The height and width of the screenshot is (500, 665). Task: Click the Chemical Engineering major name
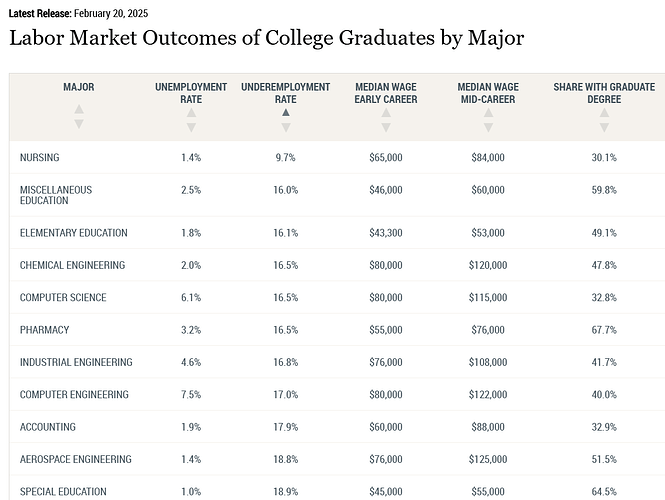click(x=72, y=266)
